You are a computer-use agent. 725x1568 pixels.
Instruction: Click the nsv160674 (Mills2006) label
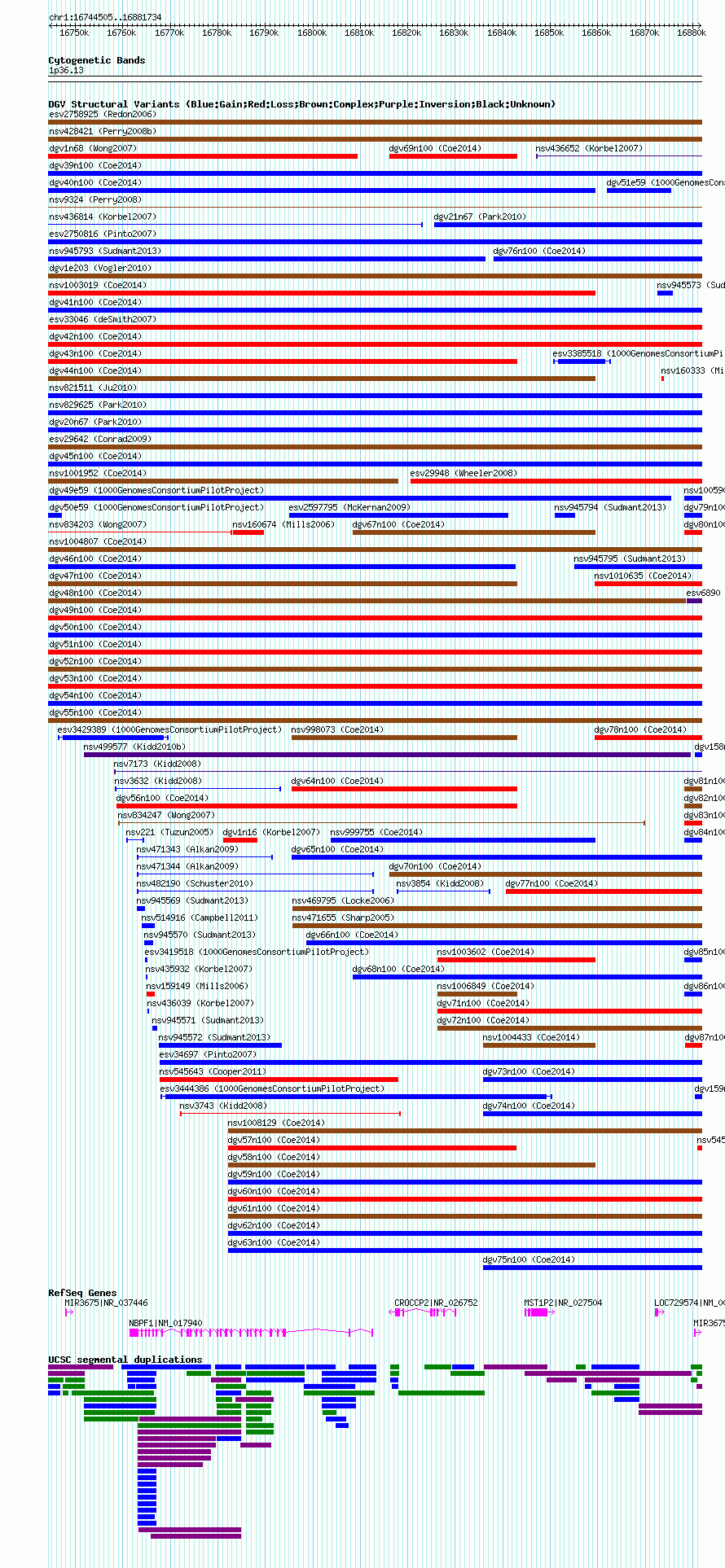[x=283, y=524]
